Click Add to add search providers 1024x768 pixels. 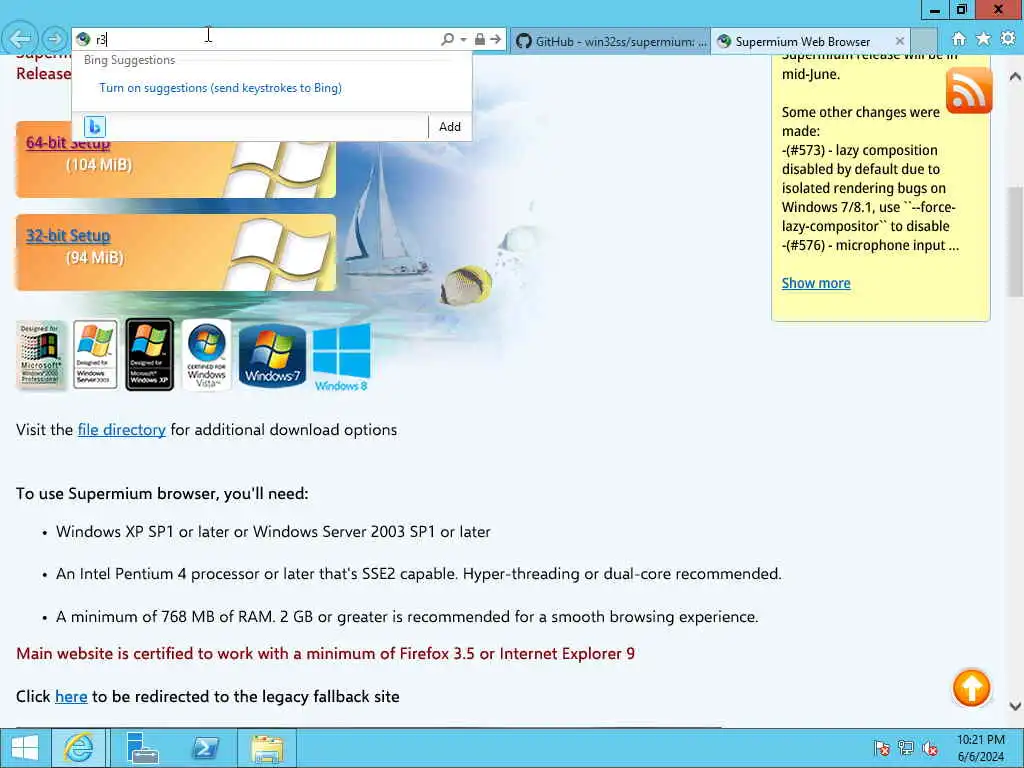(x=450, y=127)
